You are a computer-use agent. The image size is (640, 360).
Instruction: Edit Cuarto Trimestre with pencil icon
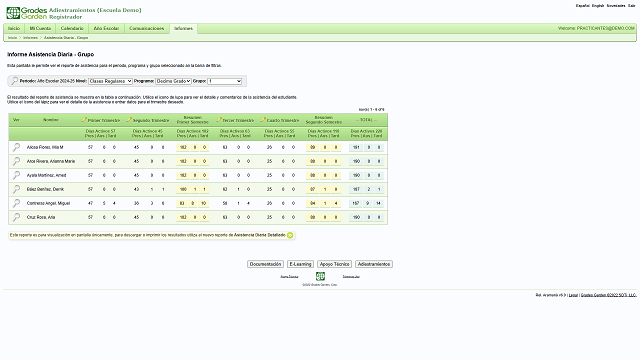point(263,120)
